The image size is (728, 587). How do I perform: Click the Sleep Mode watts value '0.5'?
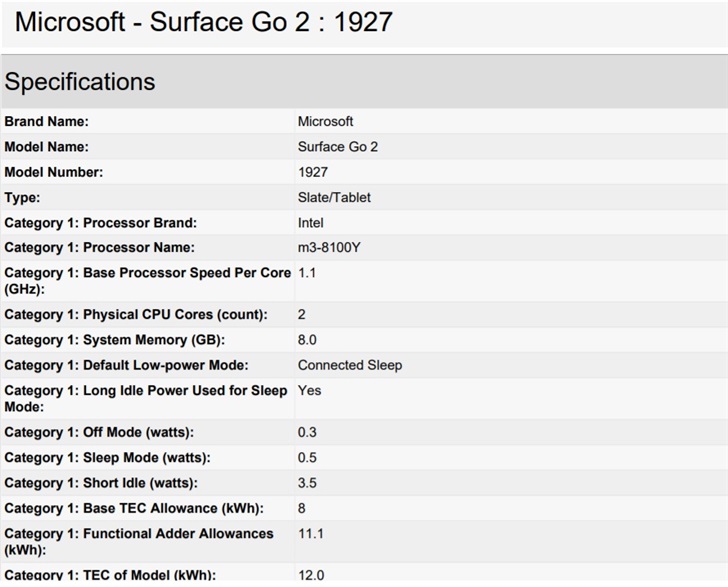tap(307, 458)
